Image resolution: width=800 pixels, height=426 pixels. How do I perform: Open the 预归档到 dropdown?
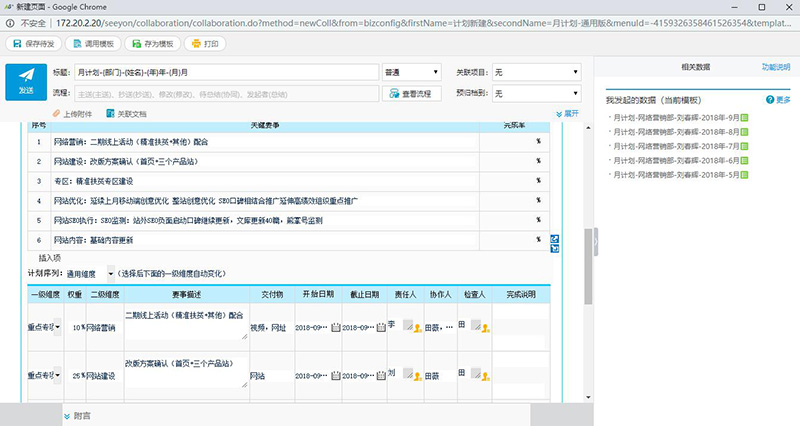538,94
